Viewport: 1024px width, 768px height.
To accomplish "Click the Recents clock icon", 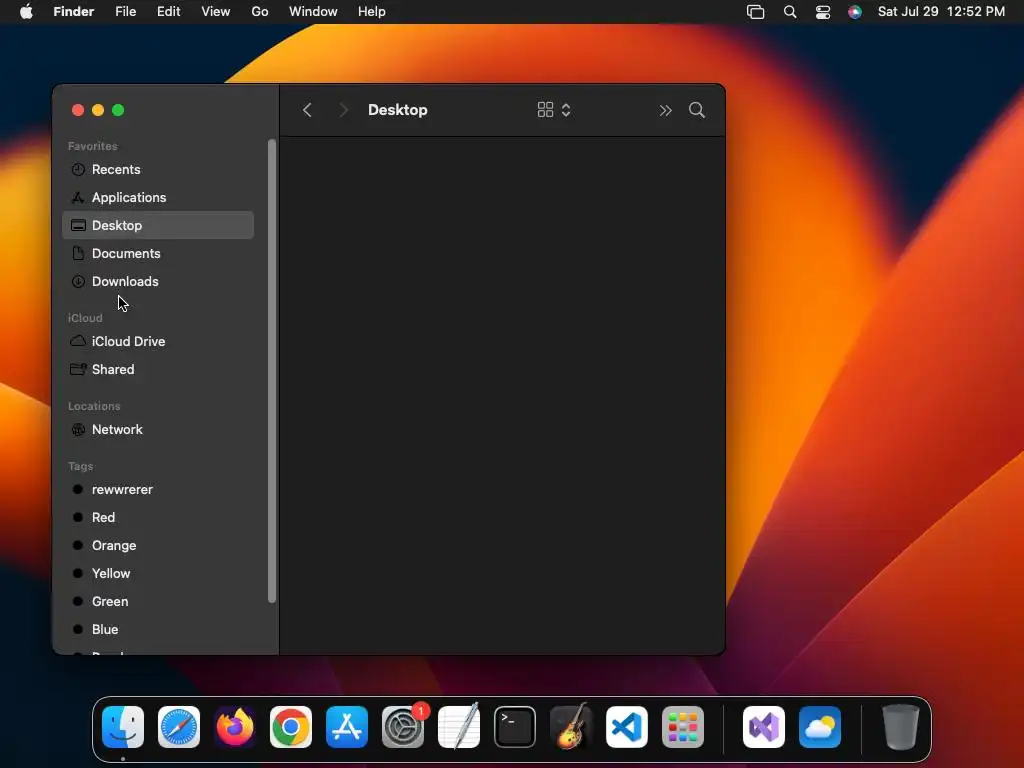I will [78, 170].
